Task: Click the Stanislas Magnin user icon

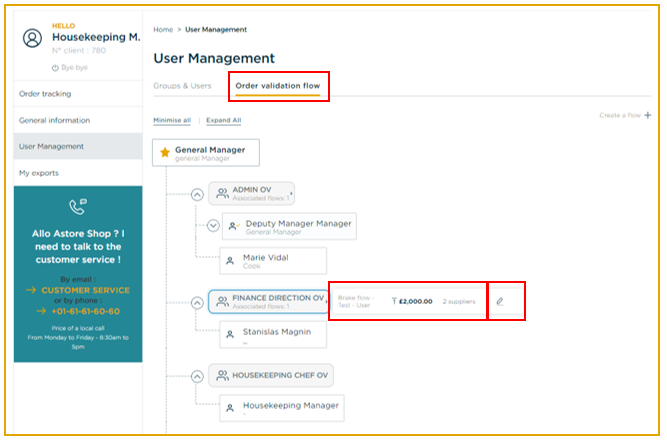Action: (230, 334)
